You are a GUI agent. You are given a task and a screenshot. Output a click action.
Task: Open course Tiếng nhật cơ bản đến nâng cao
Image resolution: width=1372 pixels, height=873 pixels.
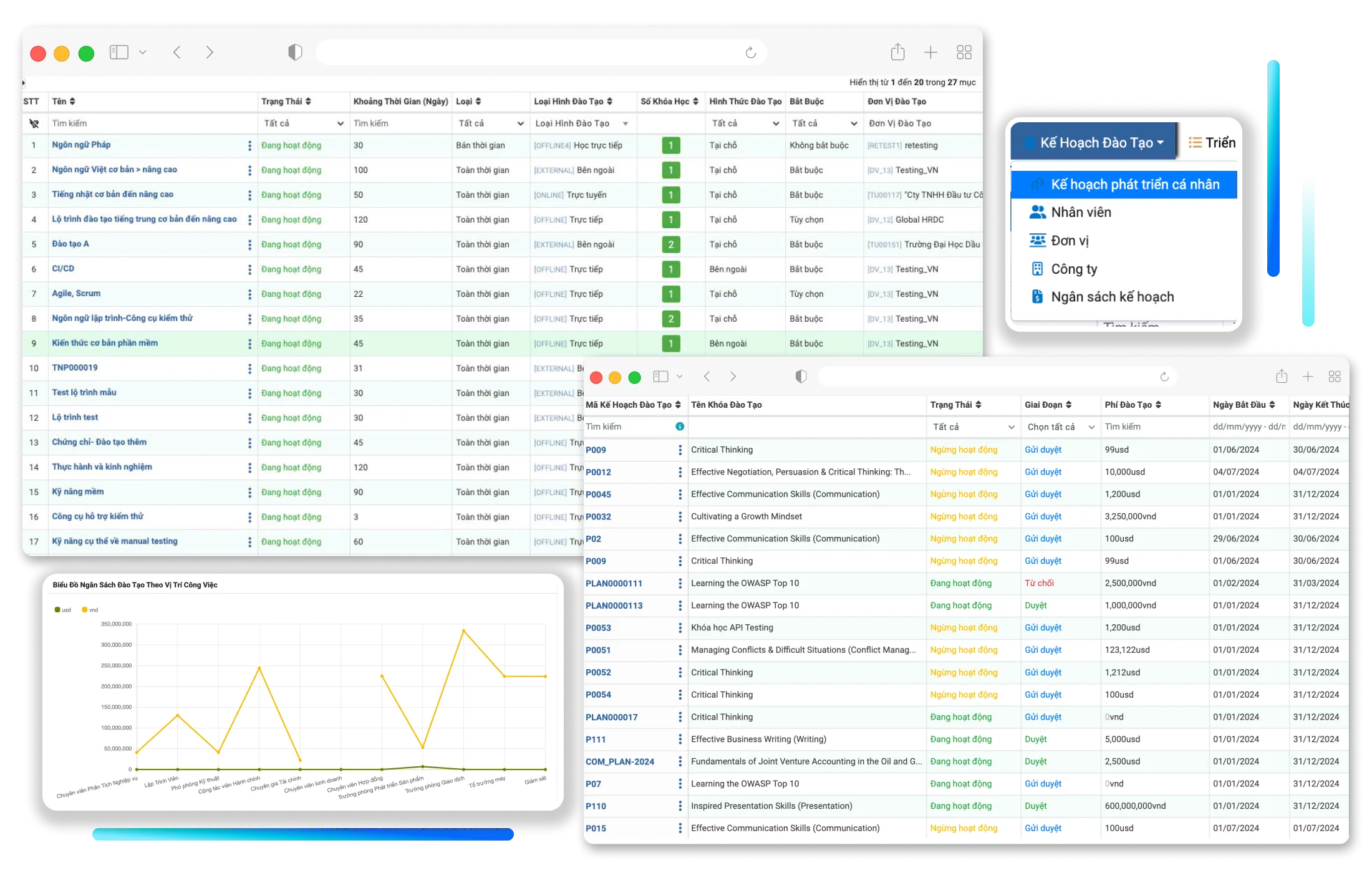pos(113,195)
